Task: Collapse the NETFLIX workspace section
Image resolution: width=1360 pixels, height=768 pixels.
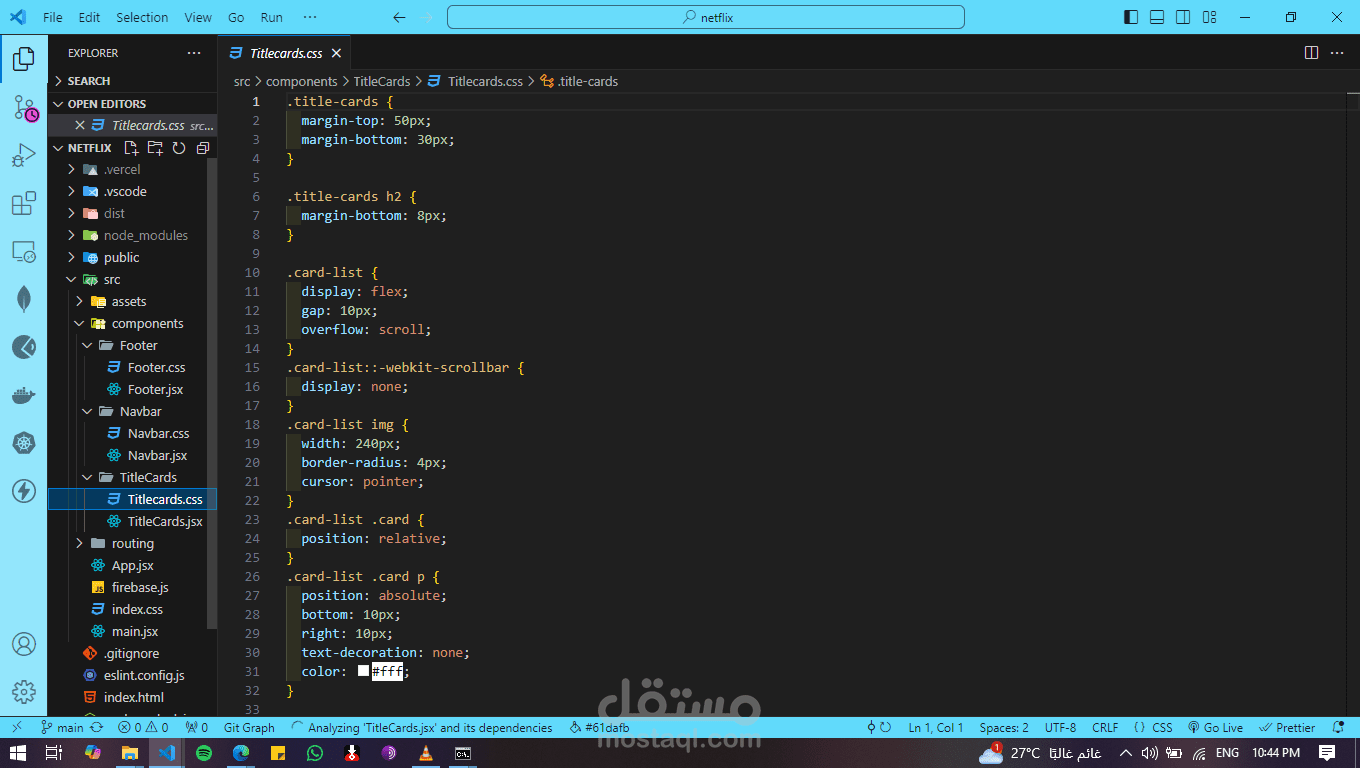Action: 89,148
